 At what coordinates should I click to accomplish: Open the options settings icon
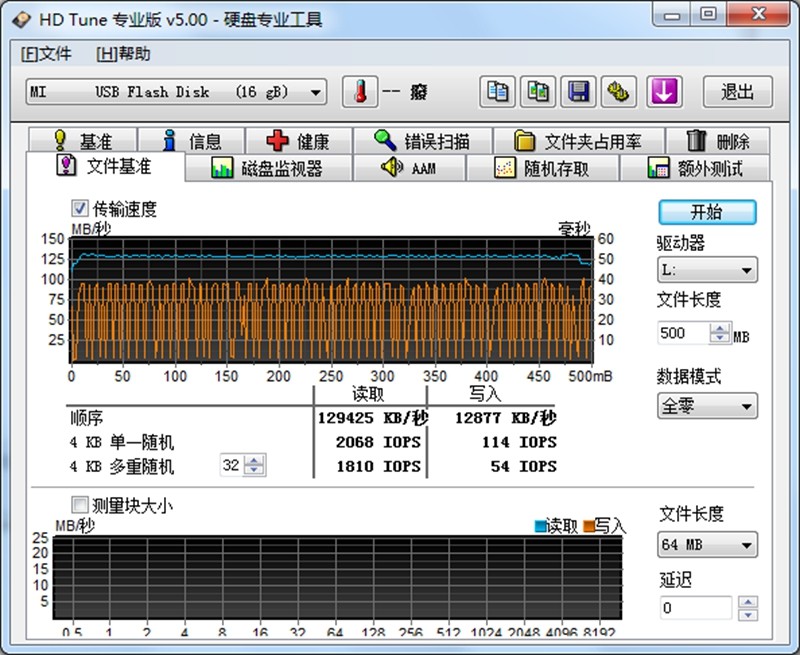click(619, 92)
